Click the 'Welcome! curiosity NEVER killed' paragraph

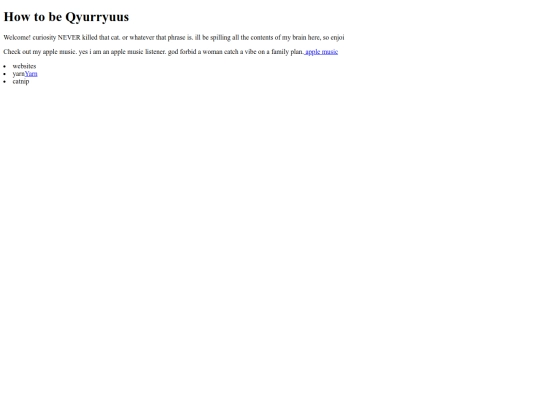click(174, 38)
